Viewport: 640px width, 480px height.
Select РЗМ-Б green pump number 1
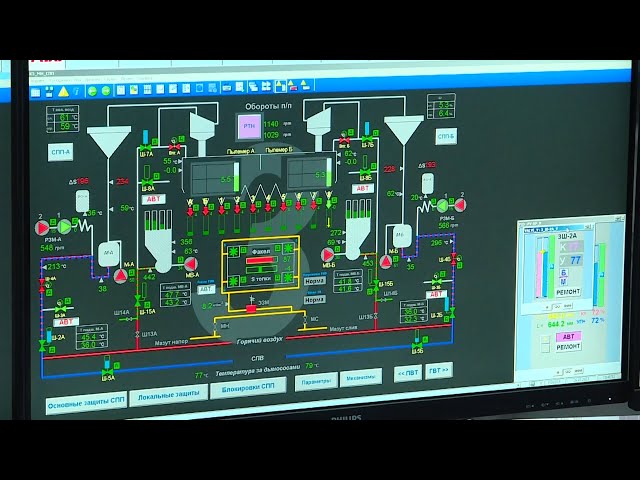[x=443, y=206]
